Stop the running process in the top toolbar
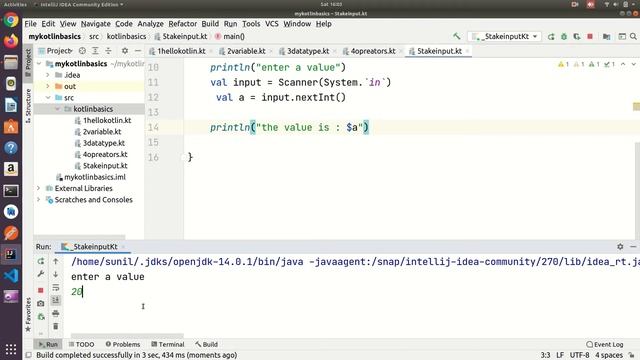 point(590,36)
